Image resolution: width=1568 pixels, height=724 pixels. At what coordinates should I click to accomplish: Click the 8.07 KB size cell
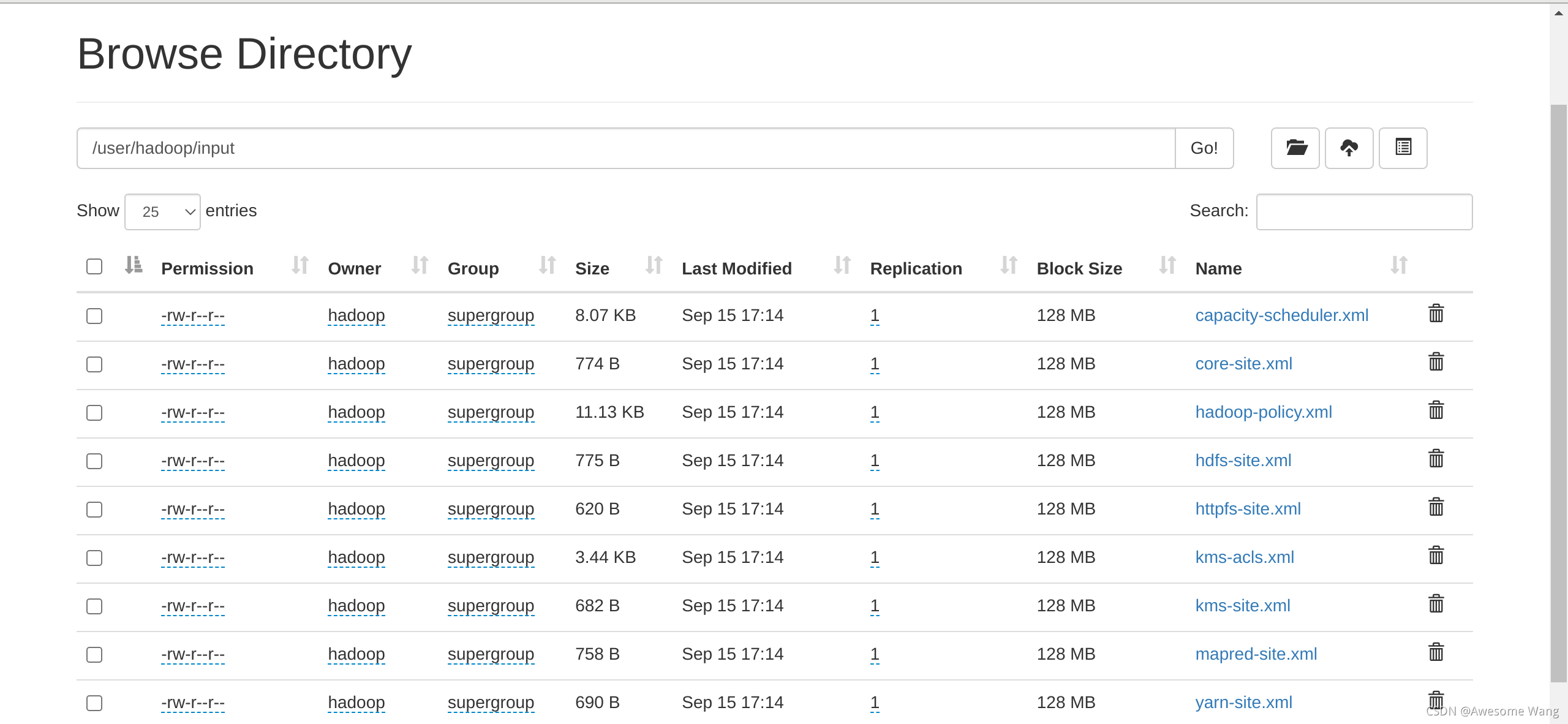605,315
